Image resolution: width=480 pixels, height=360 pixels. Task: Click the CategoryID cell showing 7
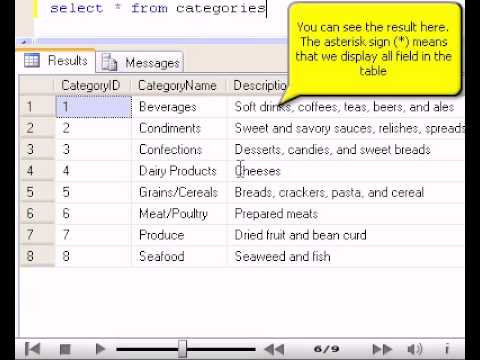[x=94, y=235]
